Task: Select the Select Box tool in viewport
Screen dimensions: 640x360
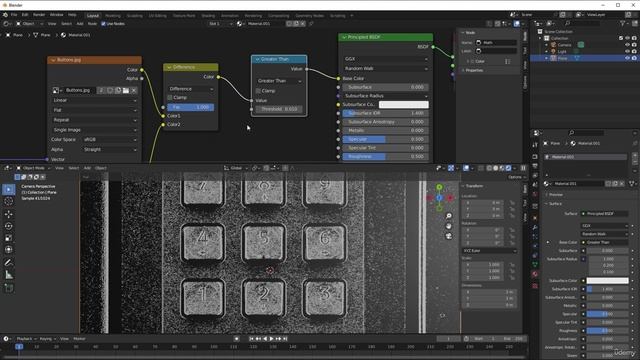Action: point(9,189)
